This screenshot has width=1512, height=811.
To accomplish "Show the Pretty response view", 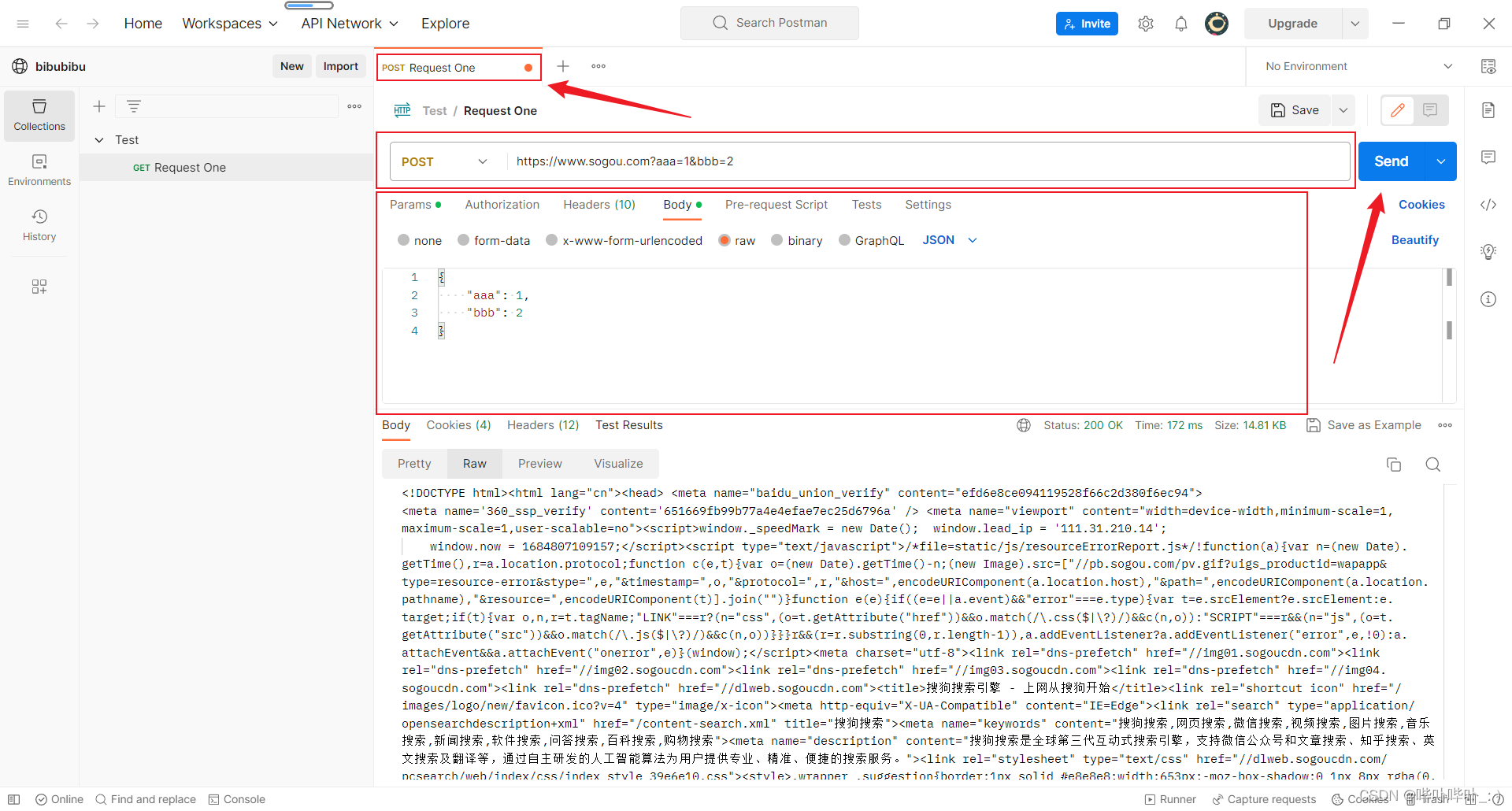I will 414,464.
